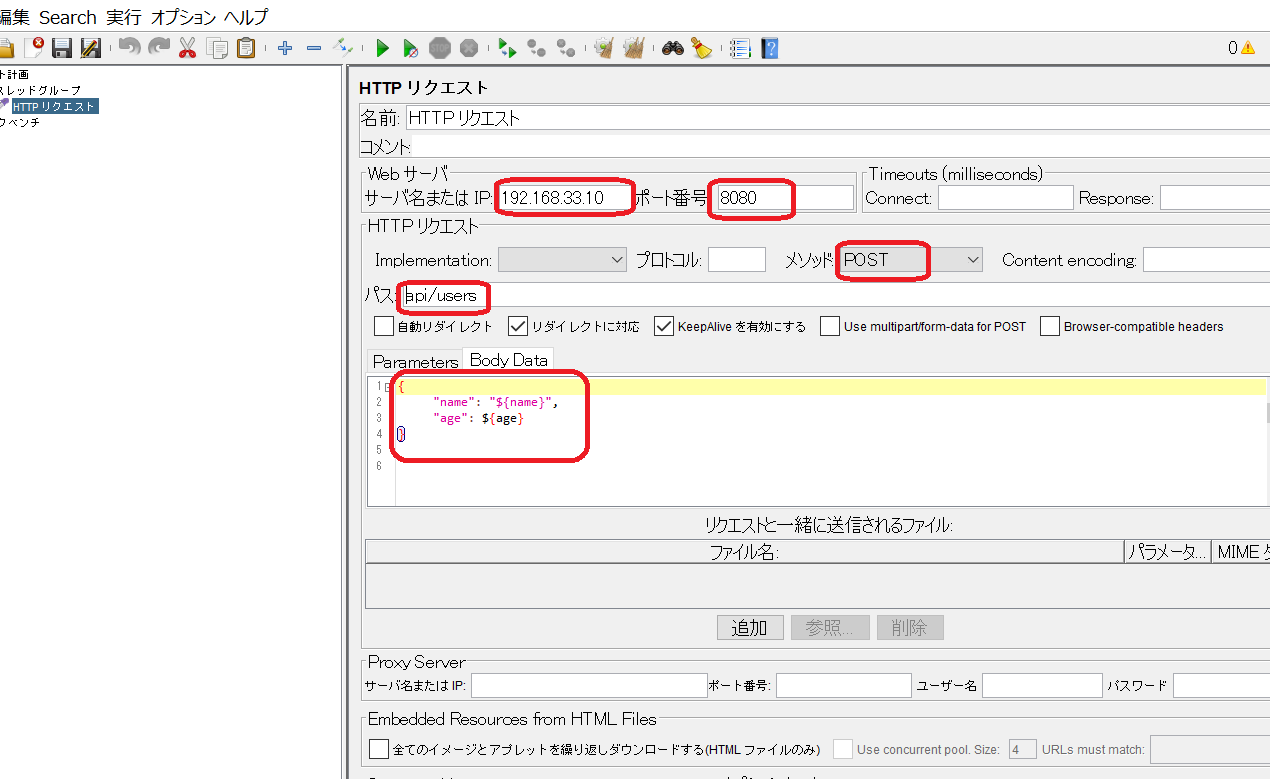Click the 名前 input field
This screenshot has height=779, width=1270.
click(838, 118)
